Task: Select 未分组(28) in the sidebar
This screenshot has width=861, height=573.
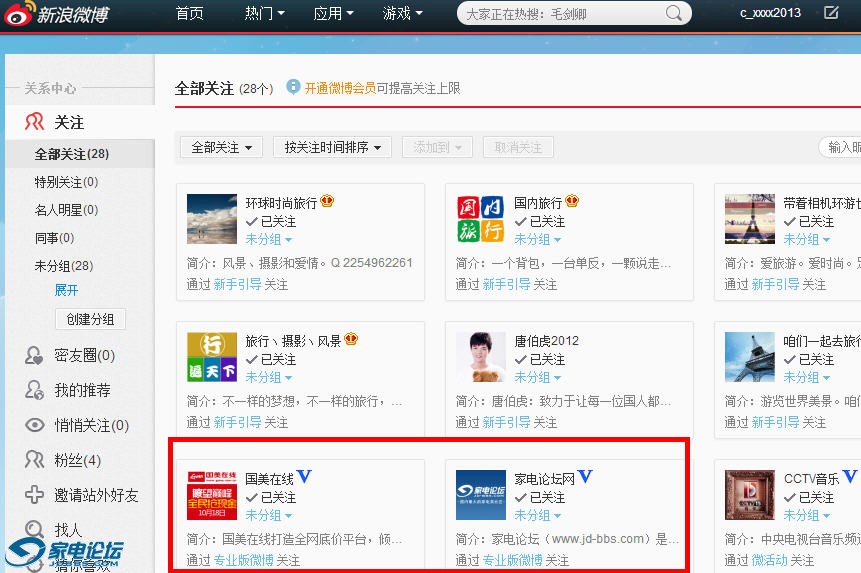Action: pos(64,266)
